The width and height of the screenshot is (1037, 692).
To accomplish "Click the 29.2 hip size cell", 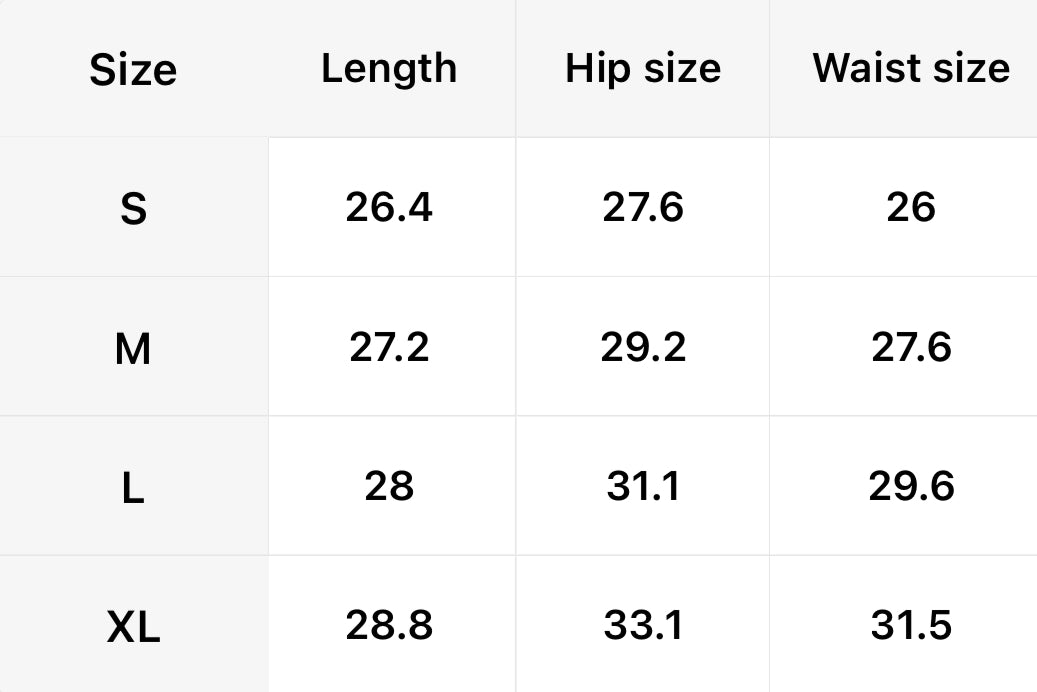I will 643,347.
